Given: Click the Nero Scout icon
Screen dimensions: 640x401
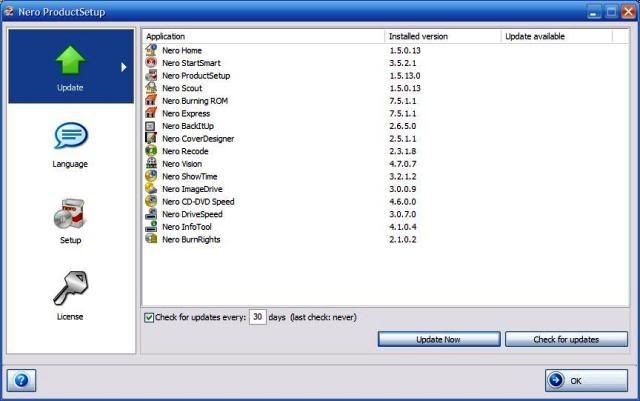Looking at the screenshot, I should click(151, 88).
